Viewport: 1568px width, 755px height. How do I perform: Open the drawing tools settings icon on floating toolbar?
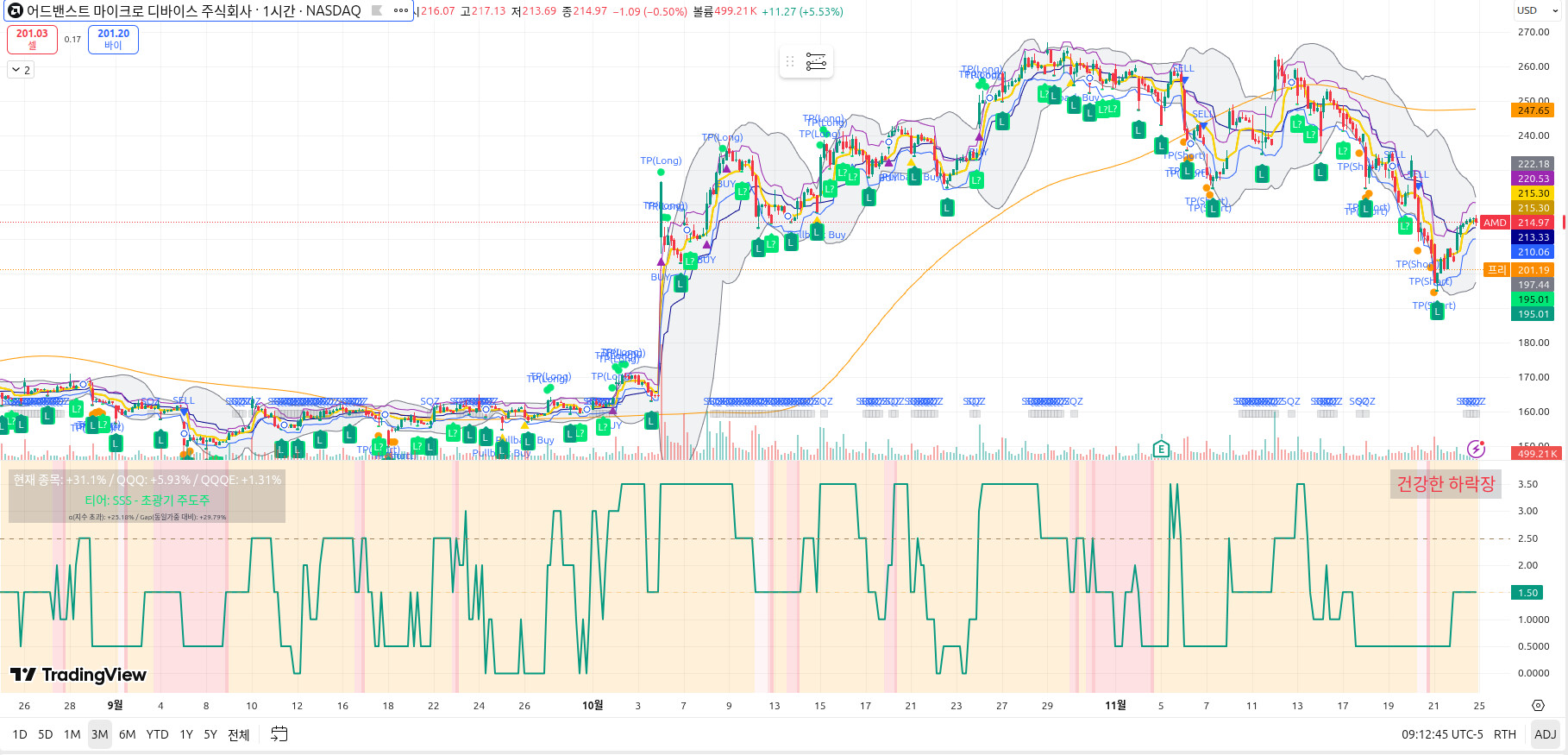click(816, 62)
